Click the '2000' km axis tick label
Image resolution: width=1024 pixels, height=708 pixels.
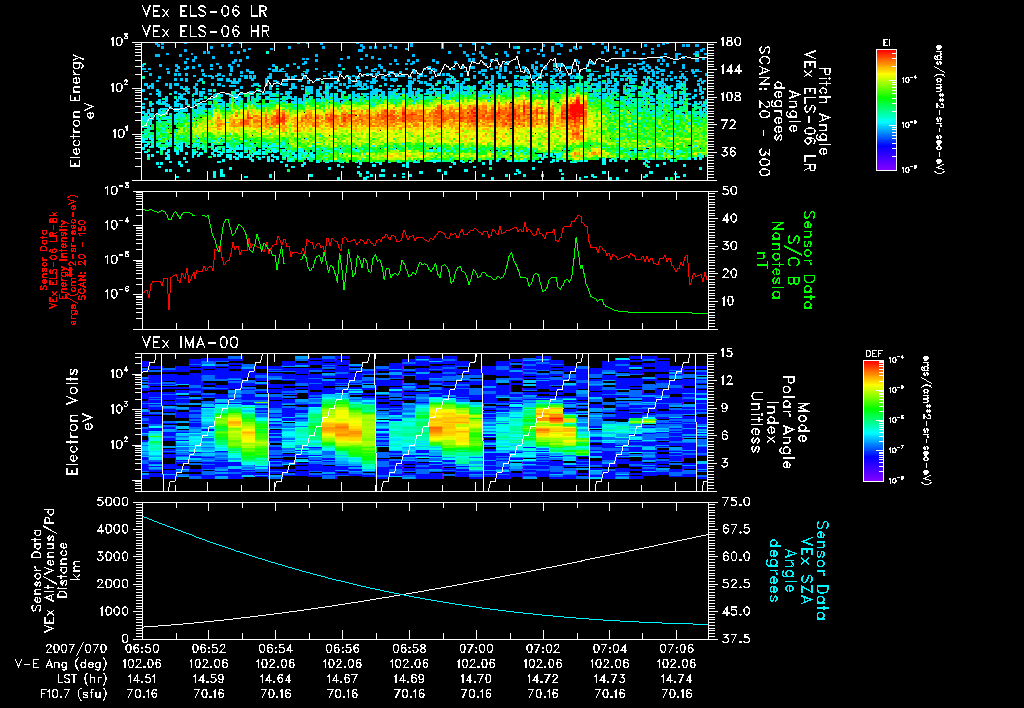coord(113,584)
